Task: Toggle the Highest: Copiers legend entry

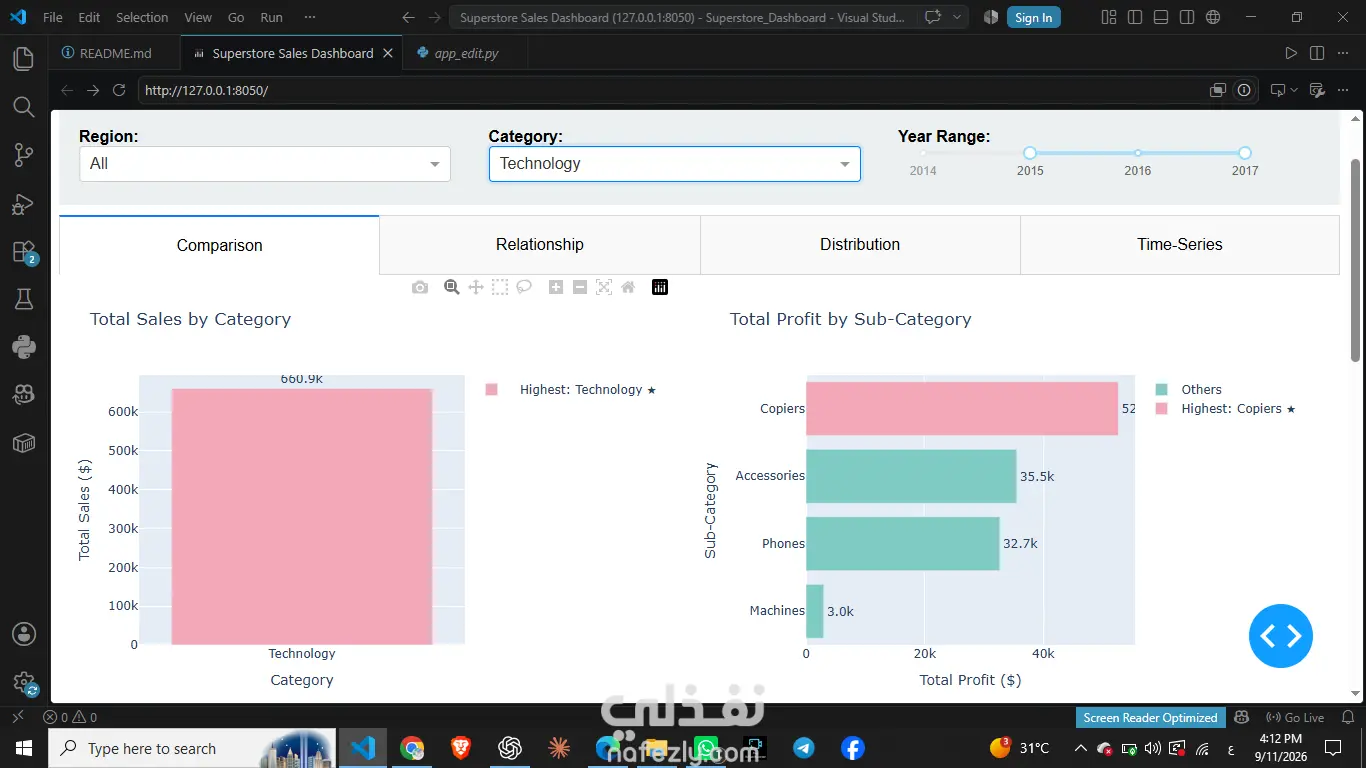Action: pyautogui.click(x=1225, y=409)
